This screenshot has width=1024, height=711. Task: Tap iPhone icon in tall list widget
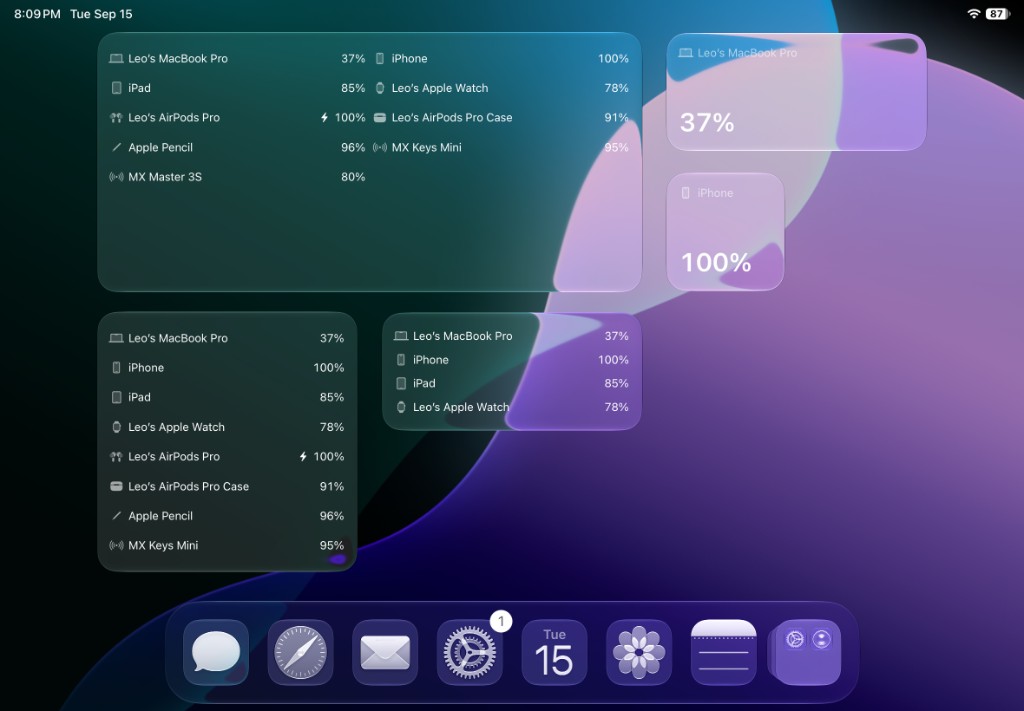point(116,368)
